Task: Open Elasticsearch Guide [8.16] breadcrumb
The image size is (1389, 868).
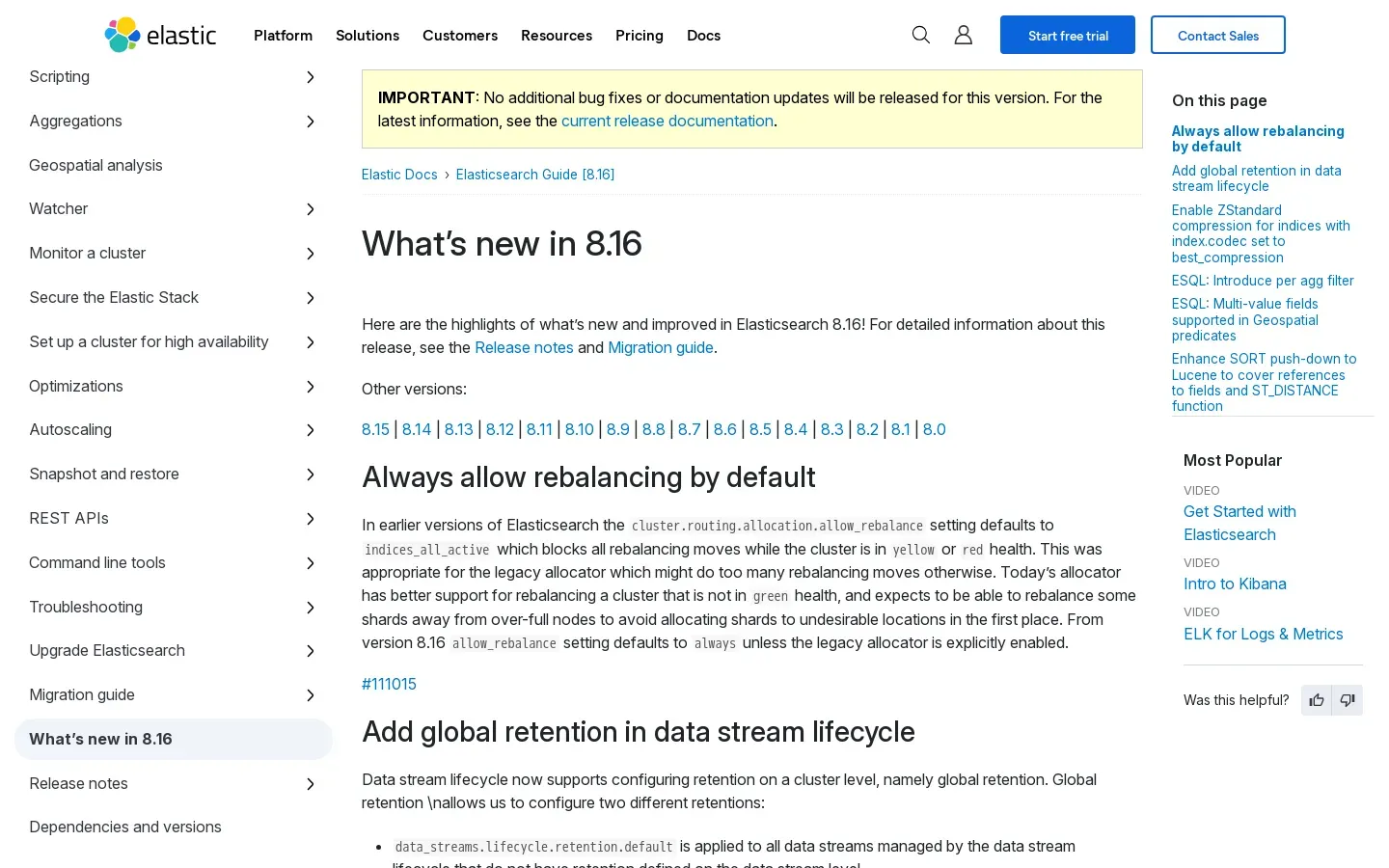Action: (535, 175)
